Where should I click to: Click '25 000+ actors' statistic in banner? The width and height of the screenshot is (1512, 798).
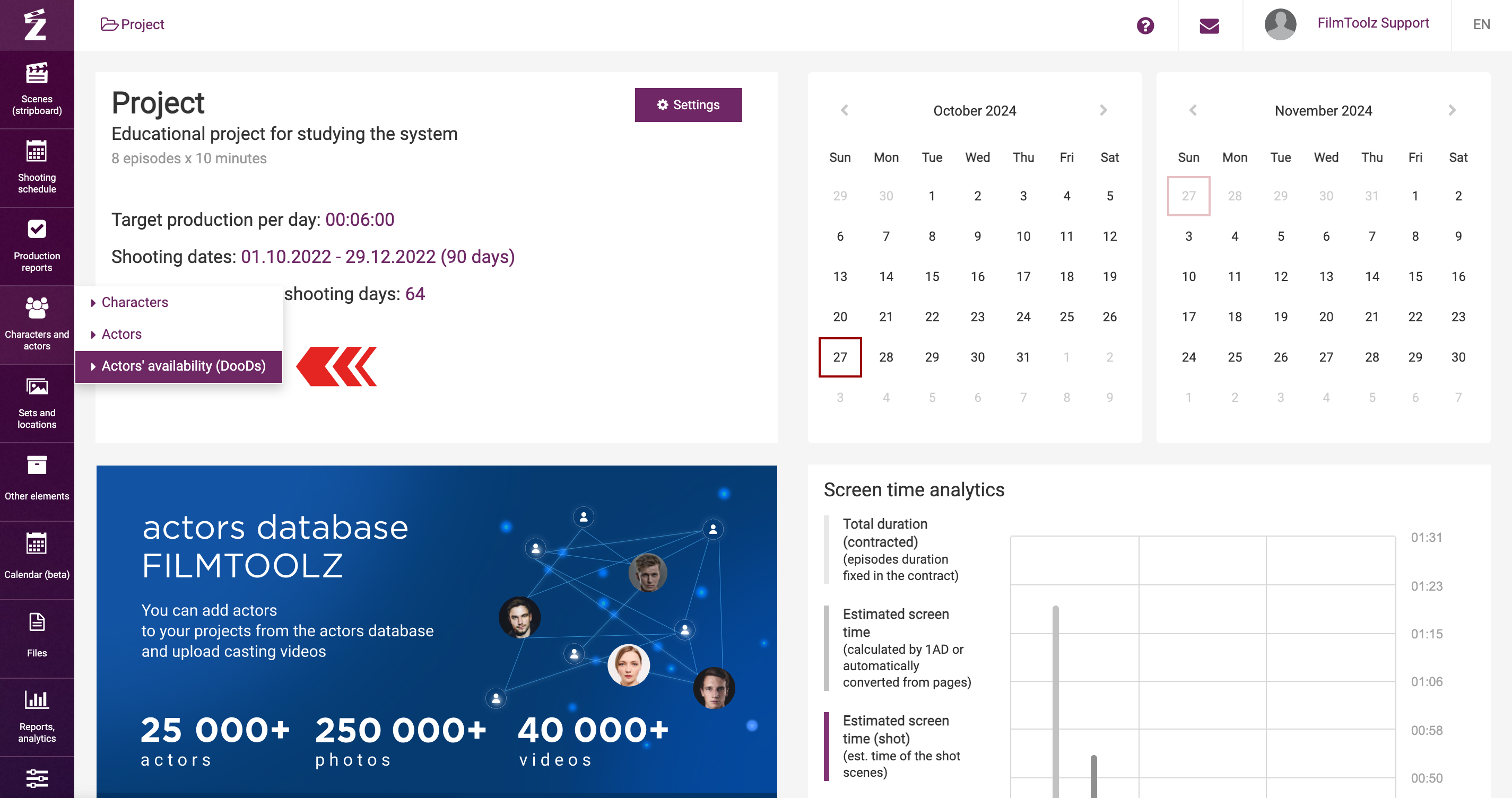pos(215,742)
